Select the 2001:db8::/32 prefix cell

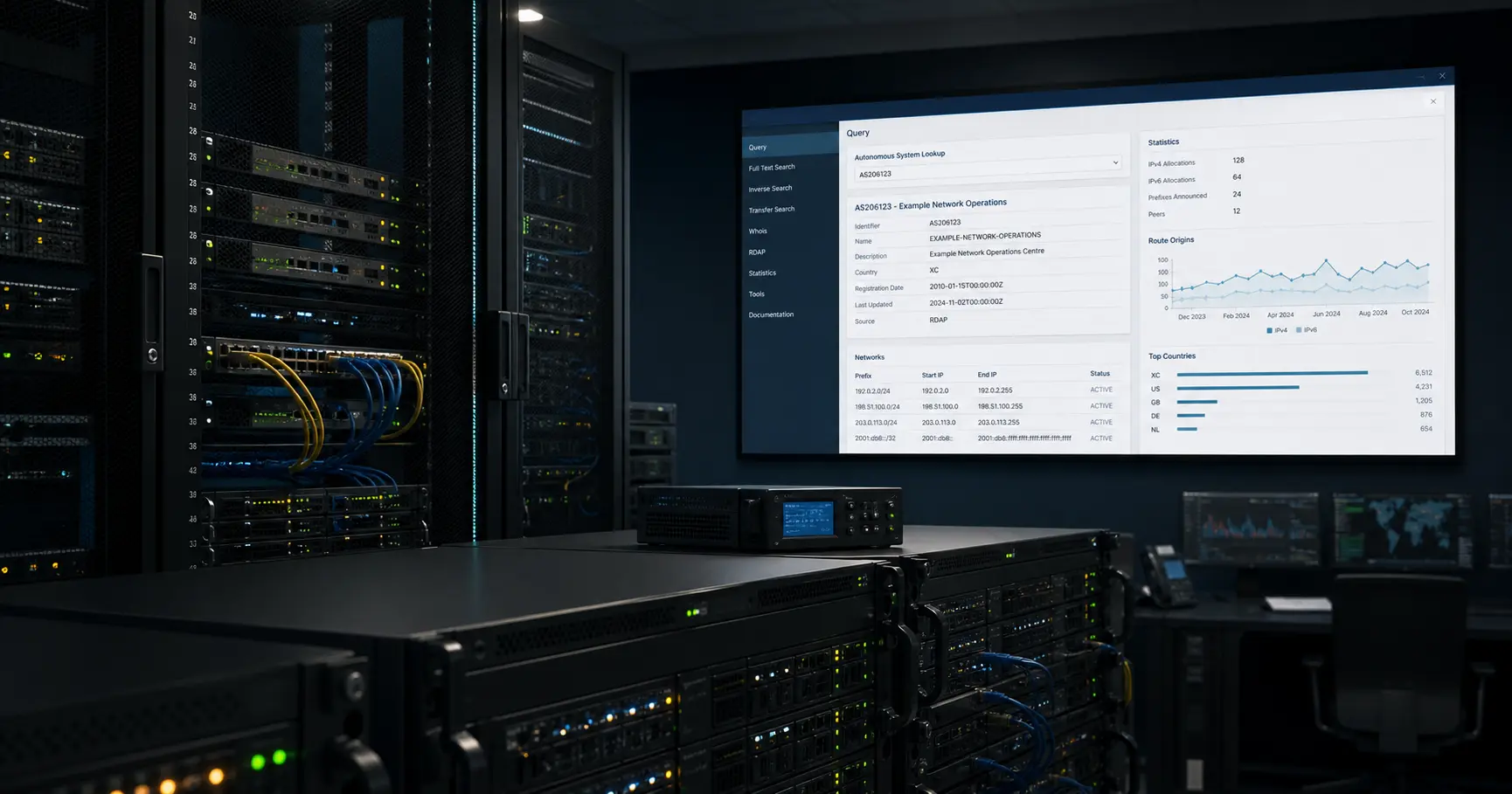(875, 438)
